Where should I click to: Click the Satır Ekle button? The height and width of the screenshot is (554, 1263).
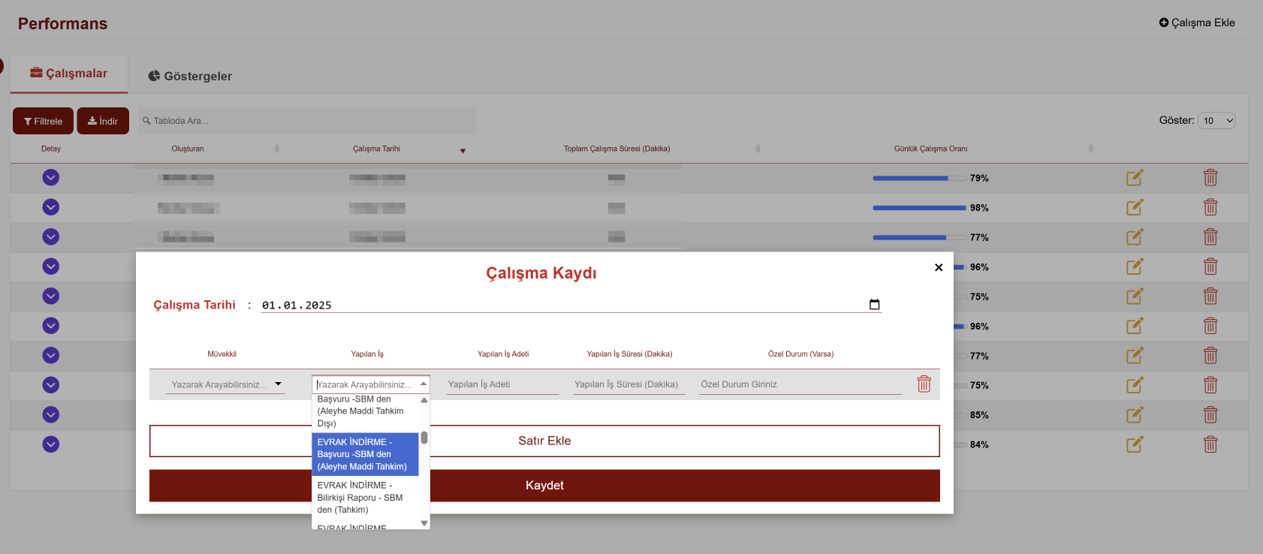(544, 441)
